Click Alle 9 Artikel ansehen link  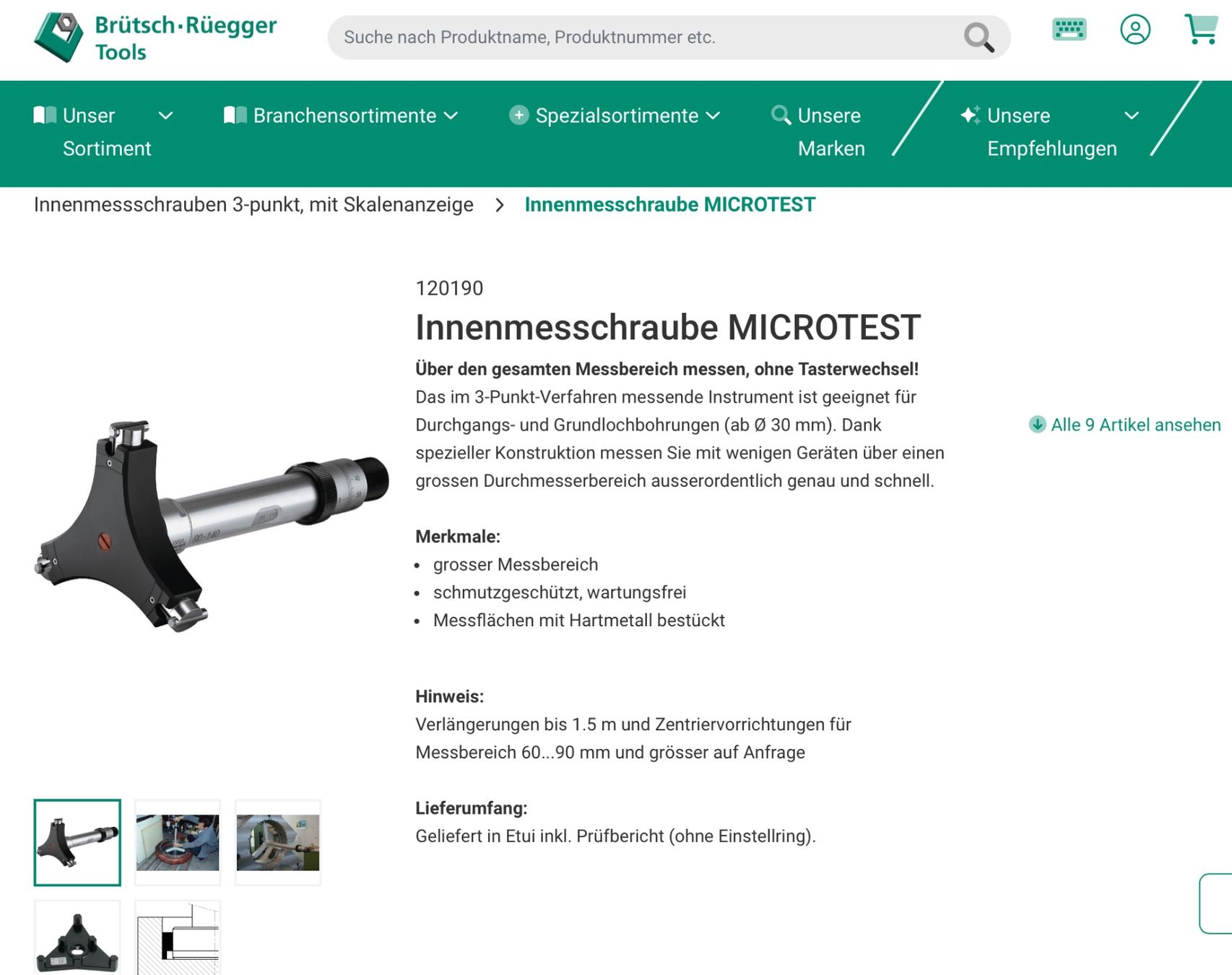pos(1135,425)
